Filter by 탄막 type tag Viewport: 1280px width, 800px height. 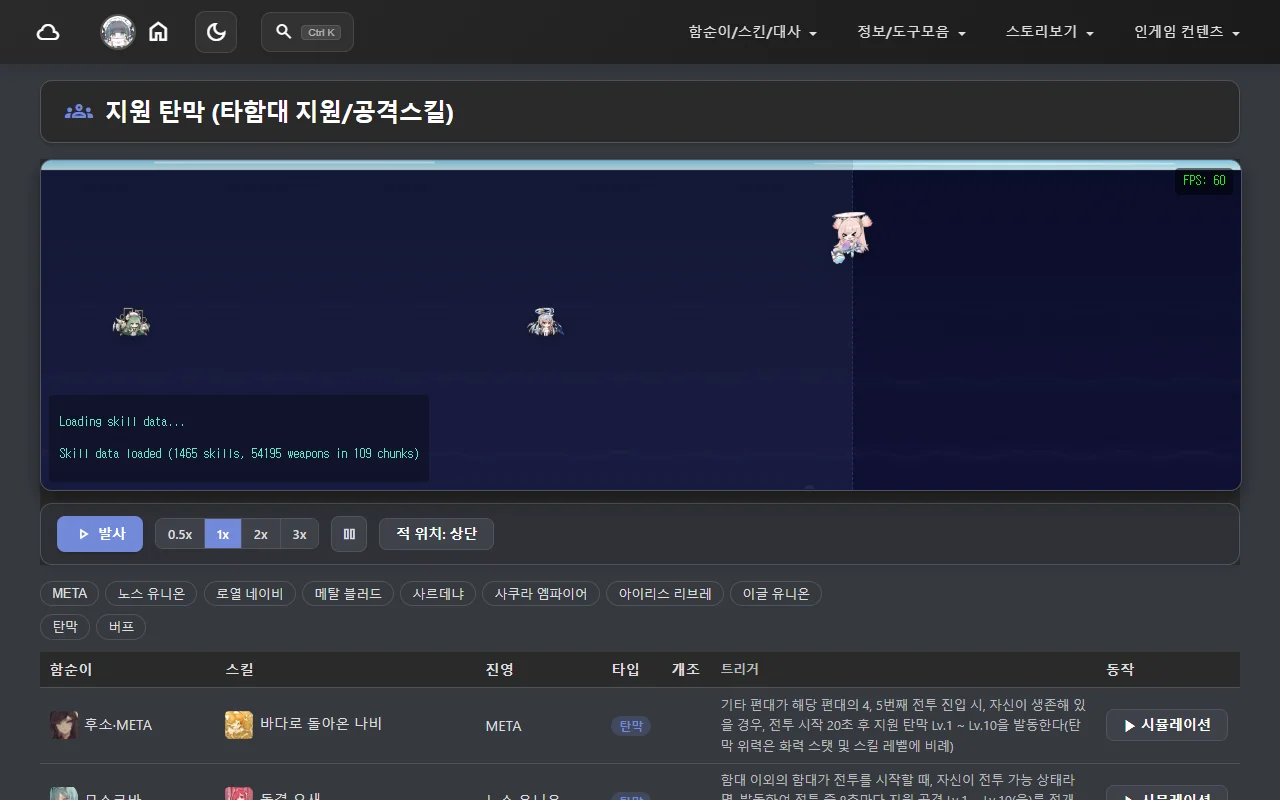point(65,627)
